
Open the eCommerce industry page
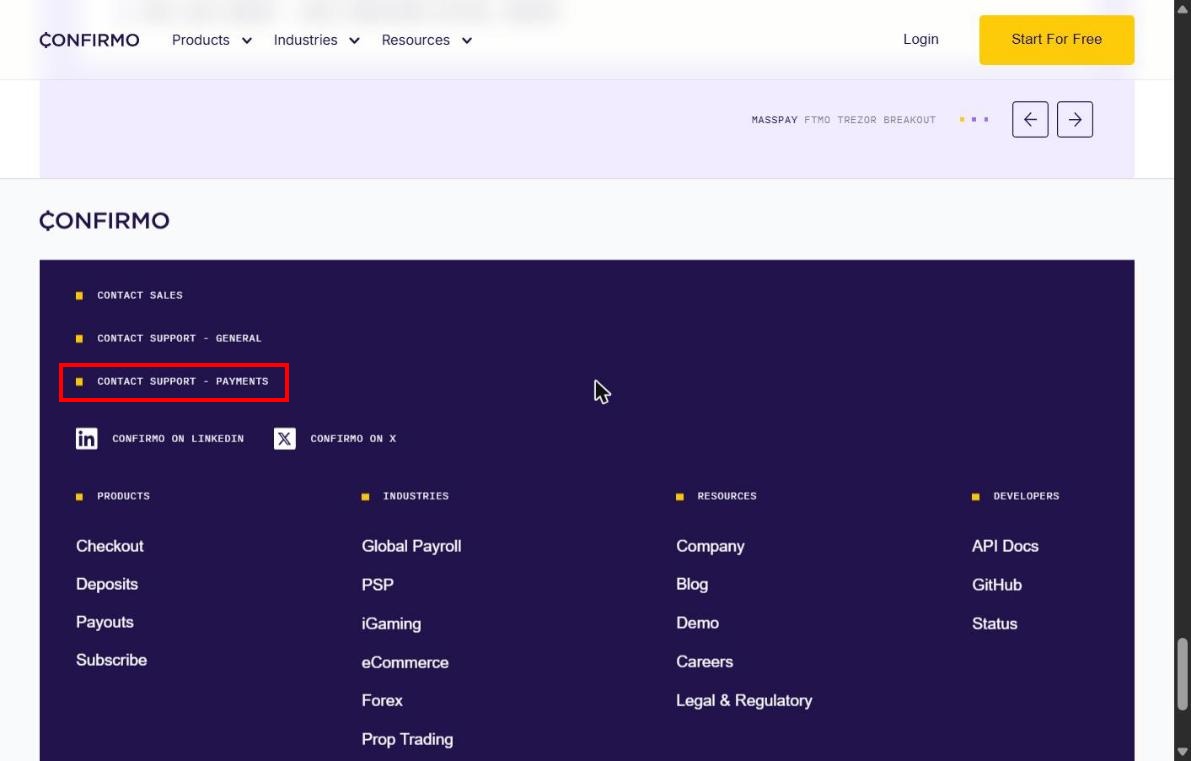(405, 662)
